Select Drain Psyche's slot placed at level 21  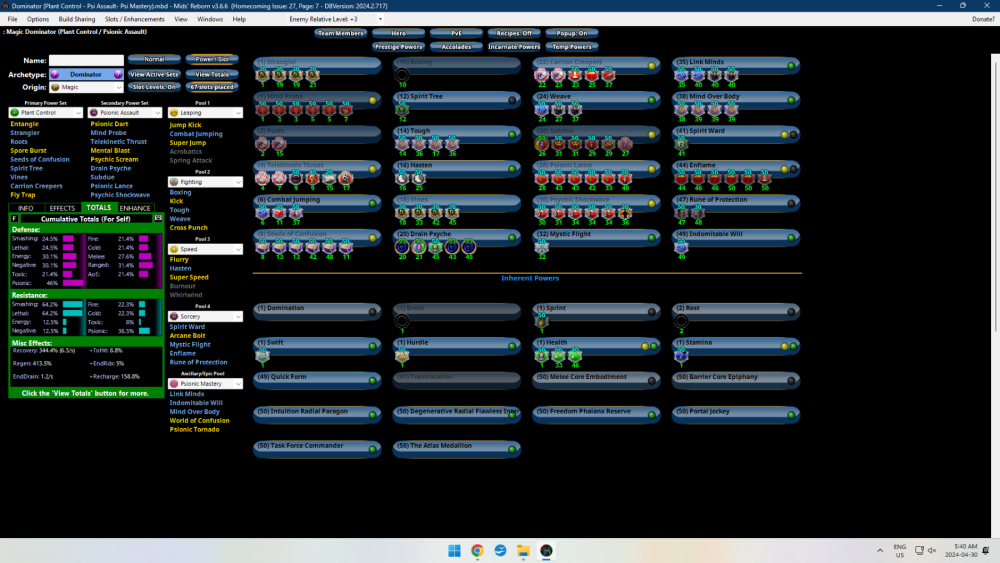click(418, 247)
